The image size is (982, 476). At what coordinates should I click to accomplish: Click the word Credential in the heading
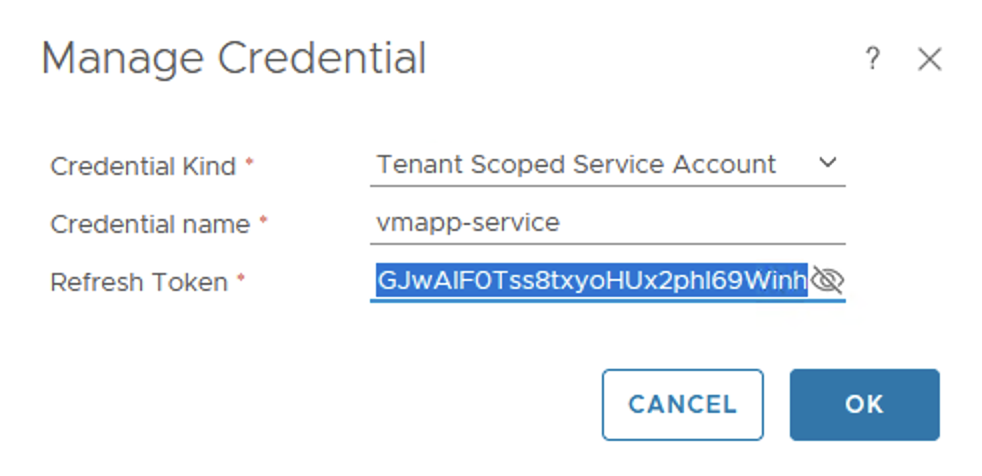[322, 59]
